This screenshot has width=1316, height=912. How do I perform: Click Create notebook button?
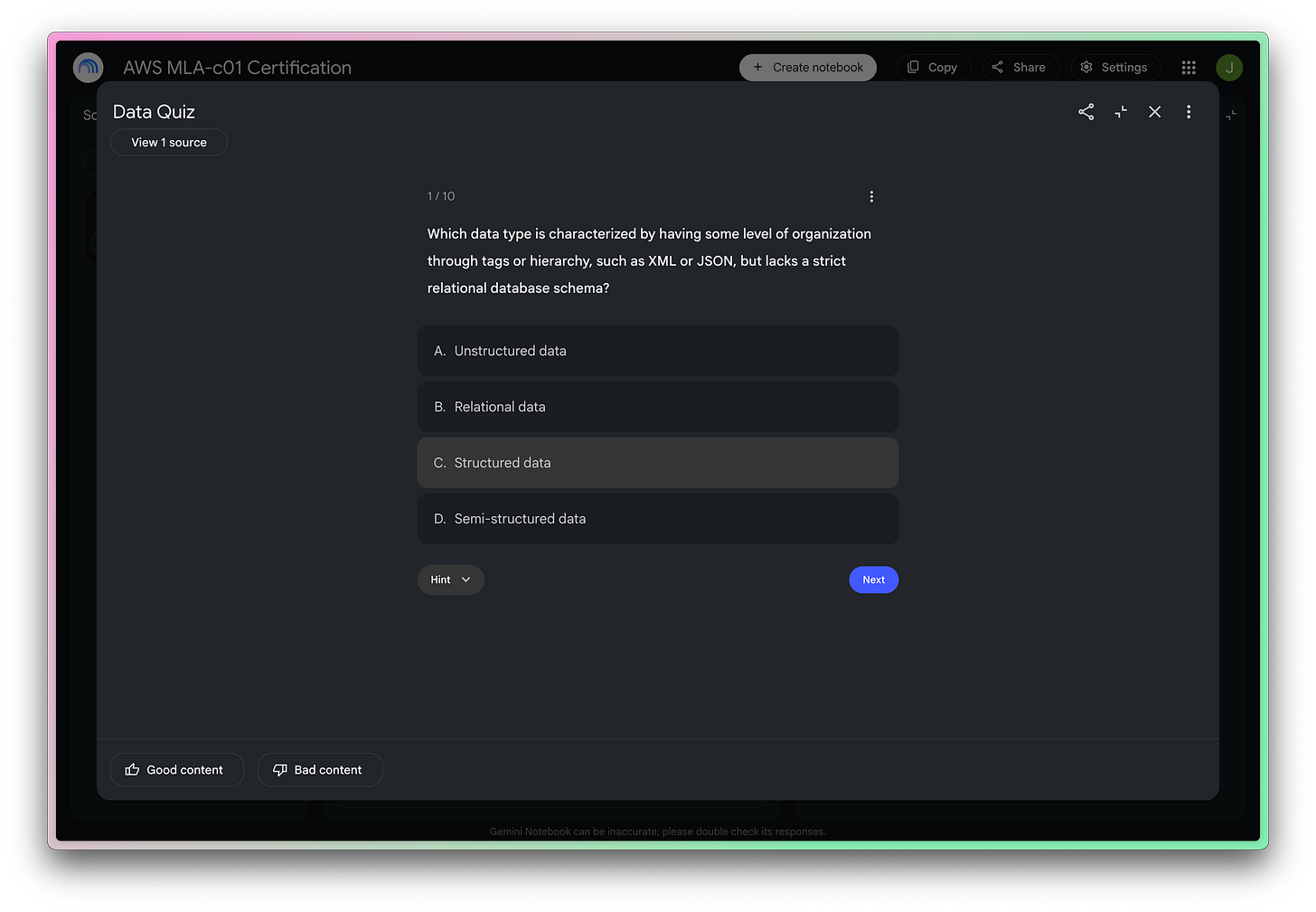(808, 68)
